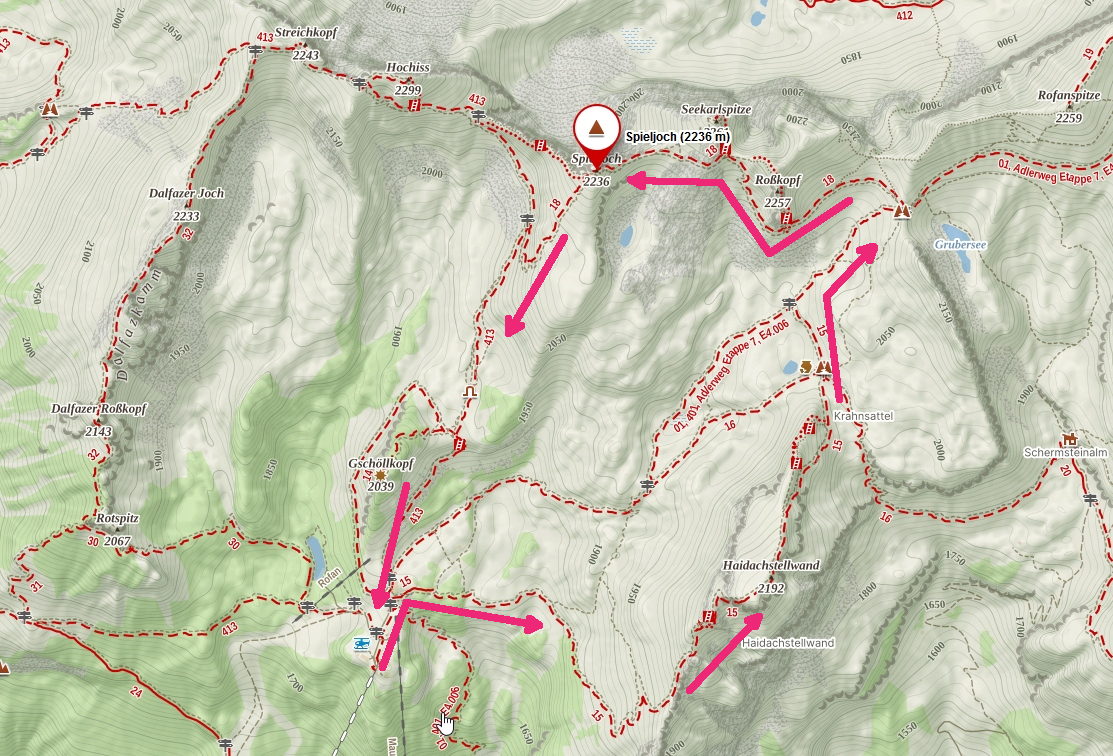
Task: Click the cave symbol on trail 413
Action: click(x=469, y=391)
